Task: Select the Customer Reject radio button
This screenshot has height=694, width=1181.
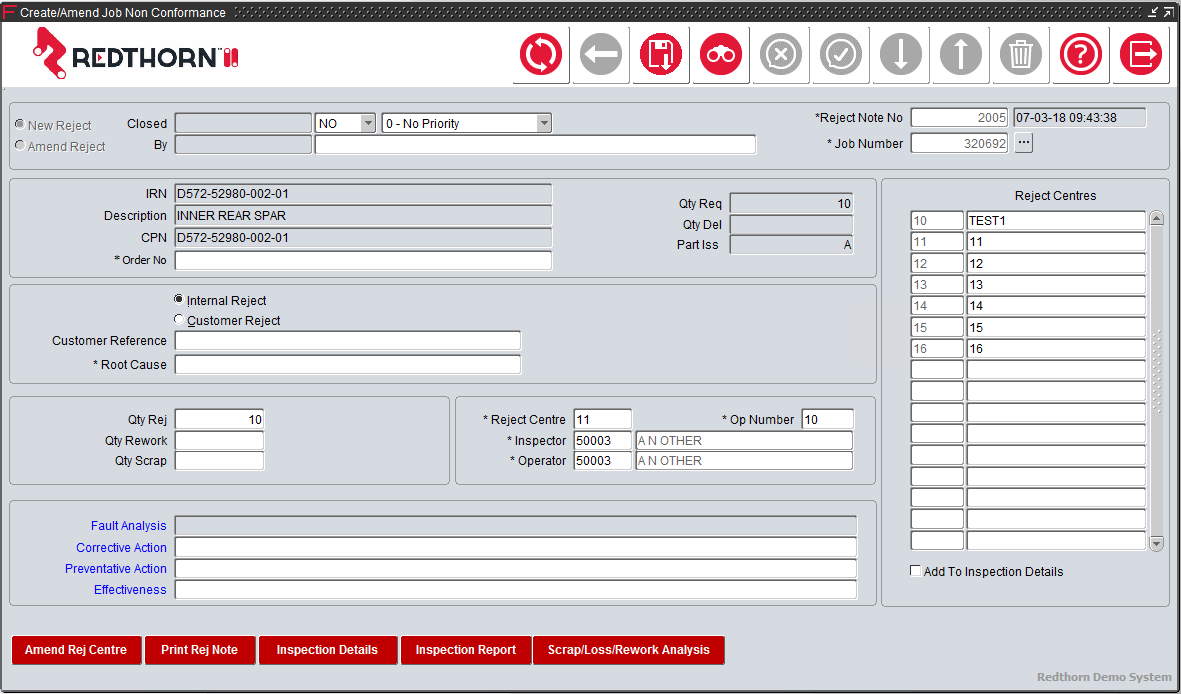Action: point(179,318)
